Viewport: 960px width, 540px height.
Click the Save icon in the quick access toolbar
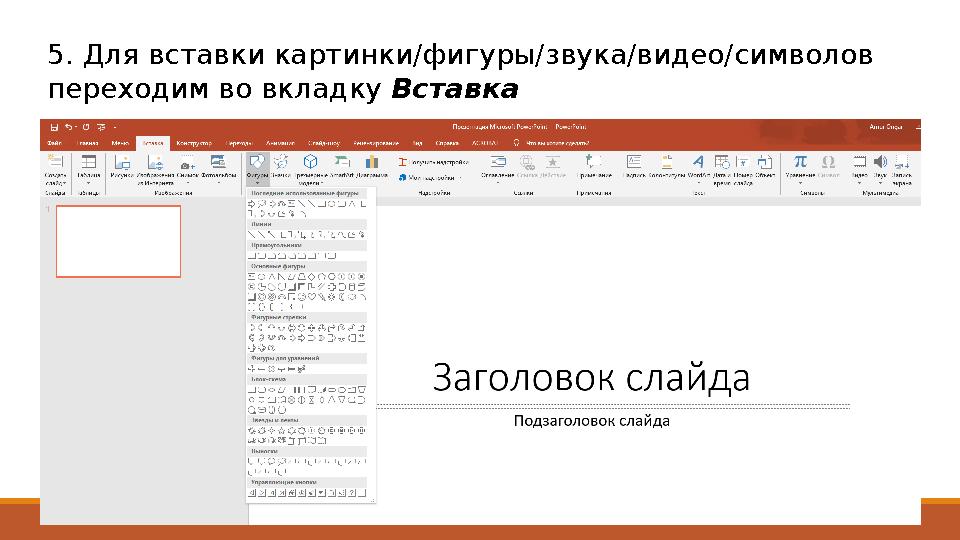click(54, 127)
